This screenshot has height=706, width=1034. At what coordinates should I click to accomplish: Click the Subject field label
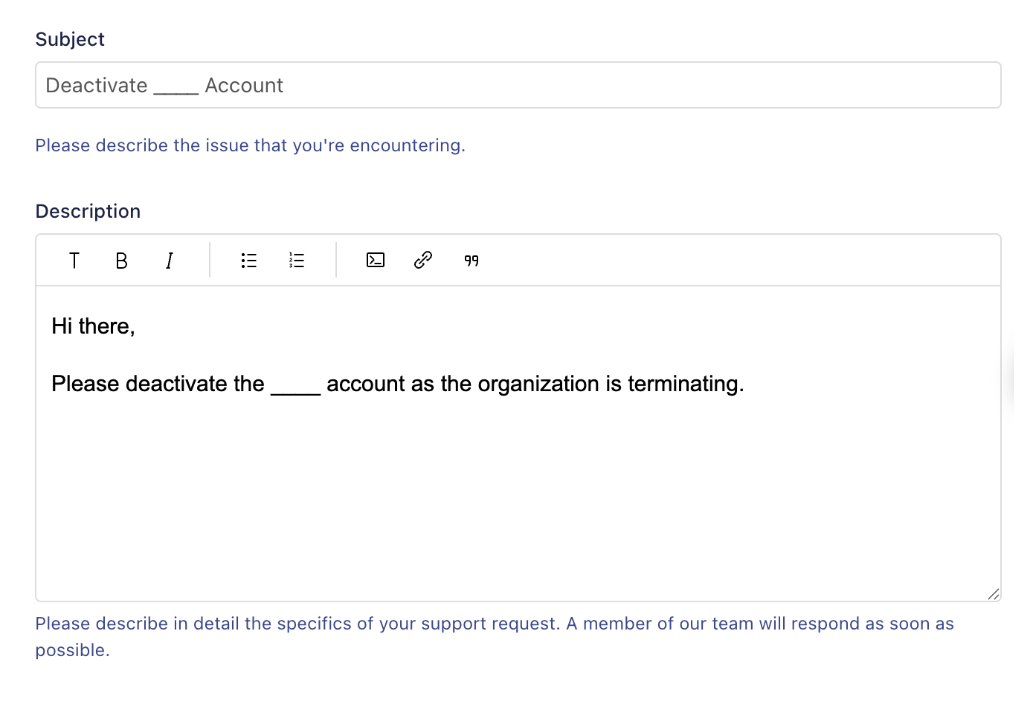tap(70, 39)
